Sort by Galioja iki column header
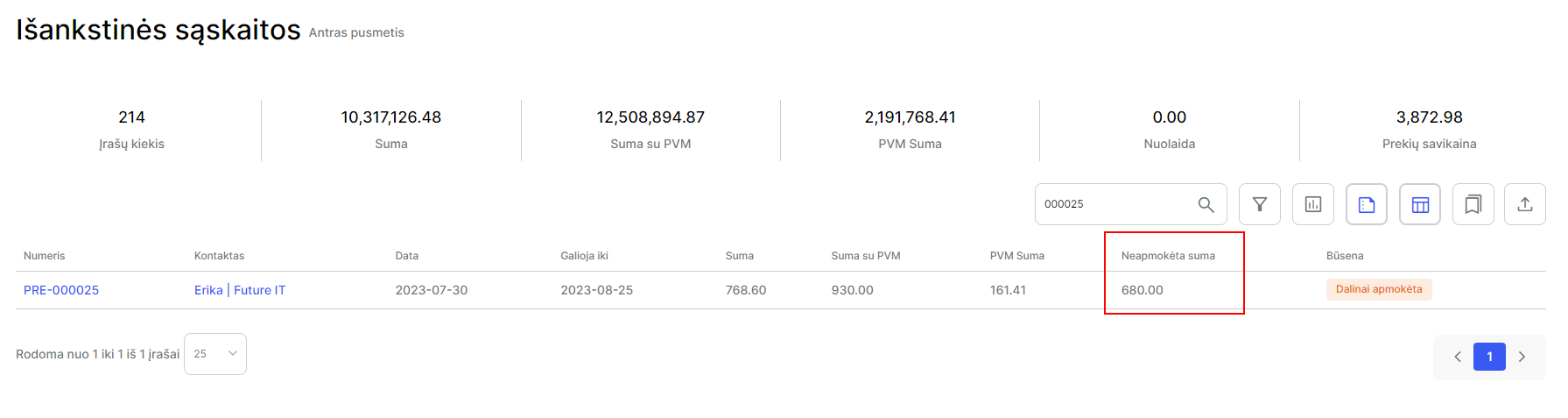This screenshot has height=418, width=1568. pos(584,256)
